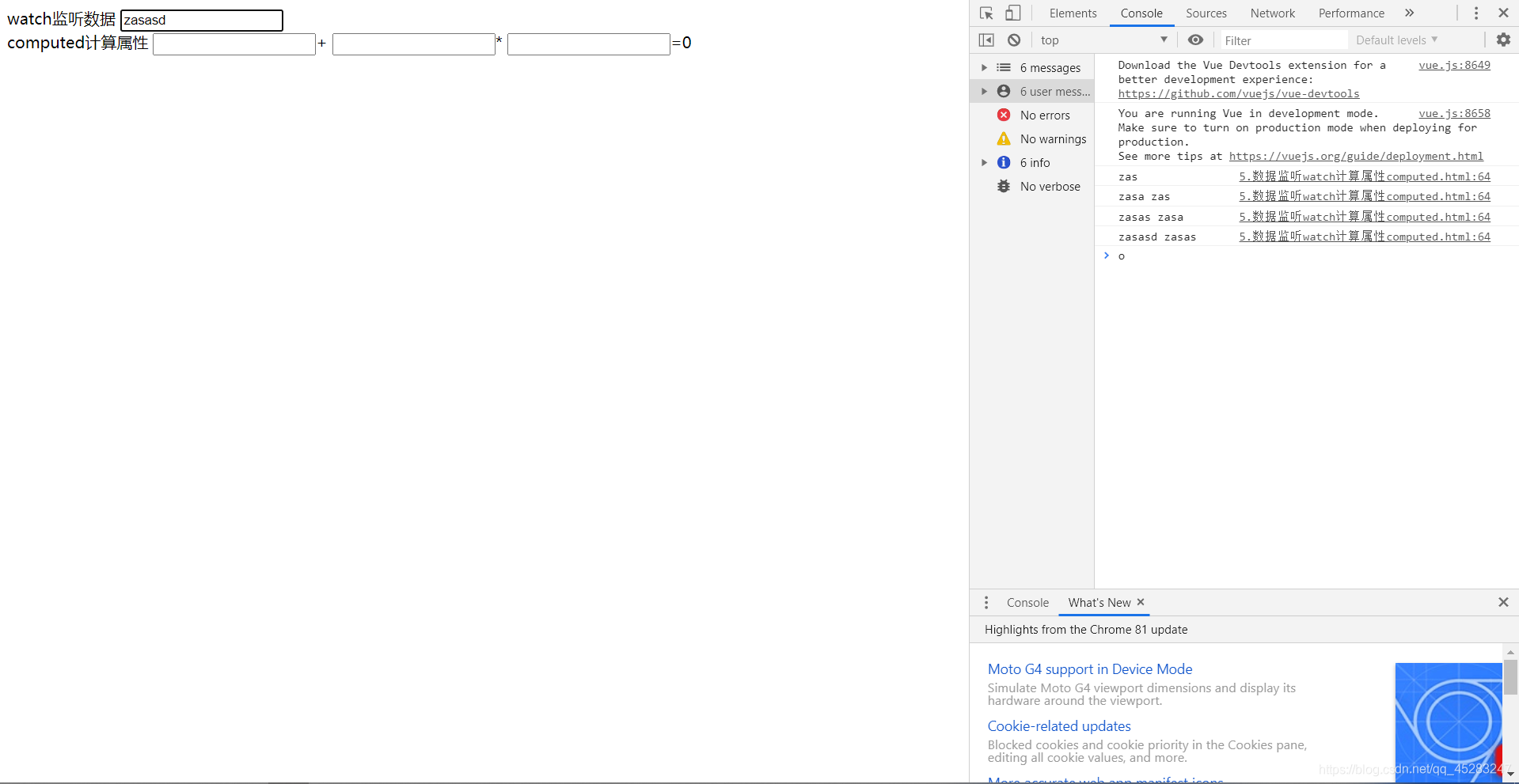This screenshot has width=1519, height=784.
Task: Click the What's New scrollbar thumb
Action: (x=1510, y=677)
